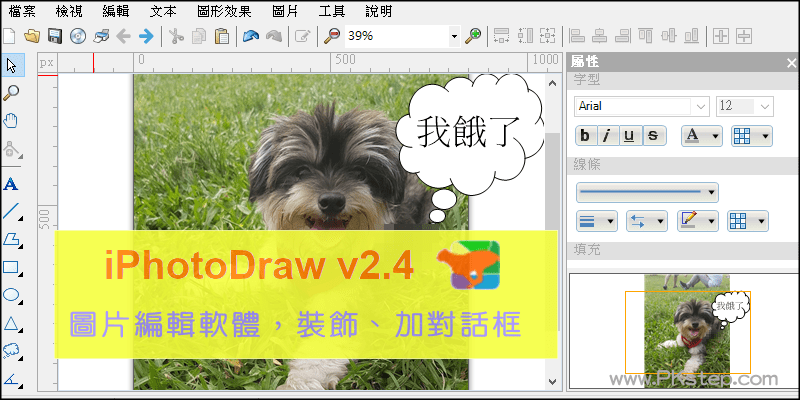Click the make same width icon
800x400 pixels.
[x=502, y=36]
